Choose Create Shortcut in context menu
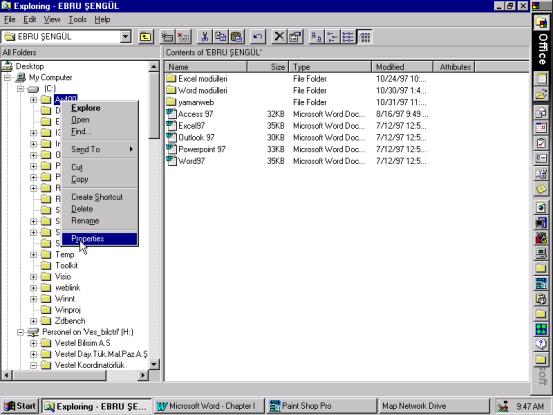Image resolution: width=553 pixels, height=415 pixels. 100,197
